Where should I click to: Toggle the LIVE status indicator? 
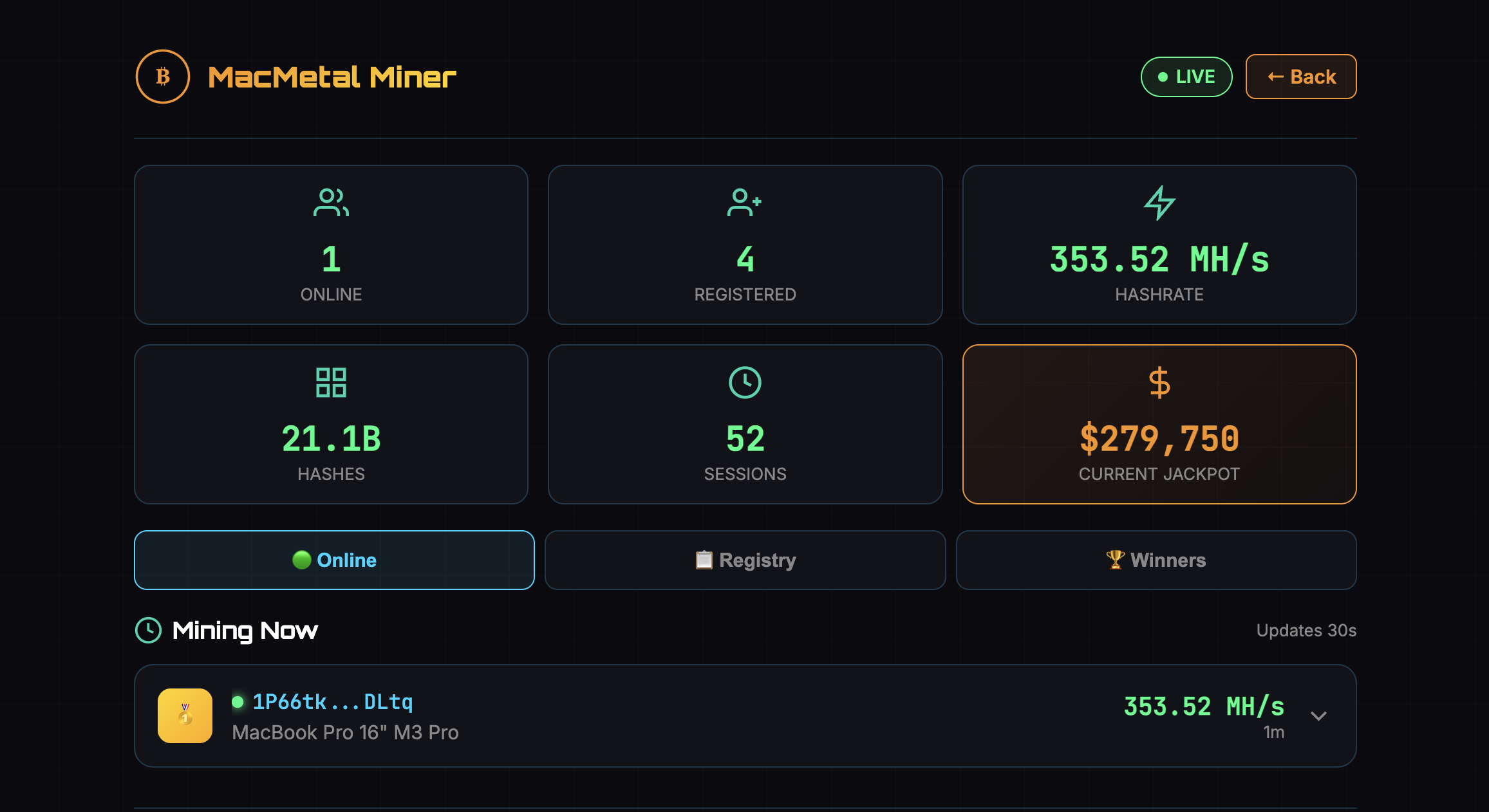(x=1186, y=77)
